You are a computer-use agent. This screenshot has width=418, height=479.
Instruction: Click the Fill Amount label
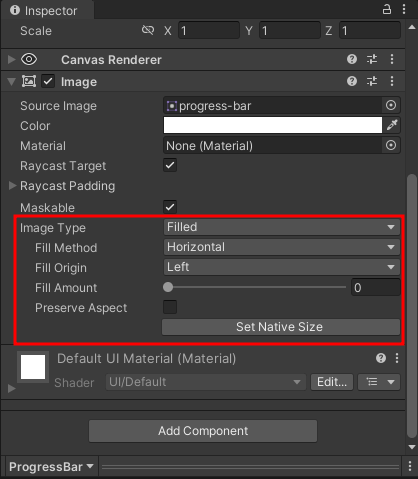click(x=66, y=288)
